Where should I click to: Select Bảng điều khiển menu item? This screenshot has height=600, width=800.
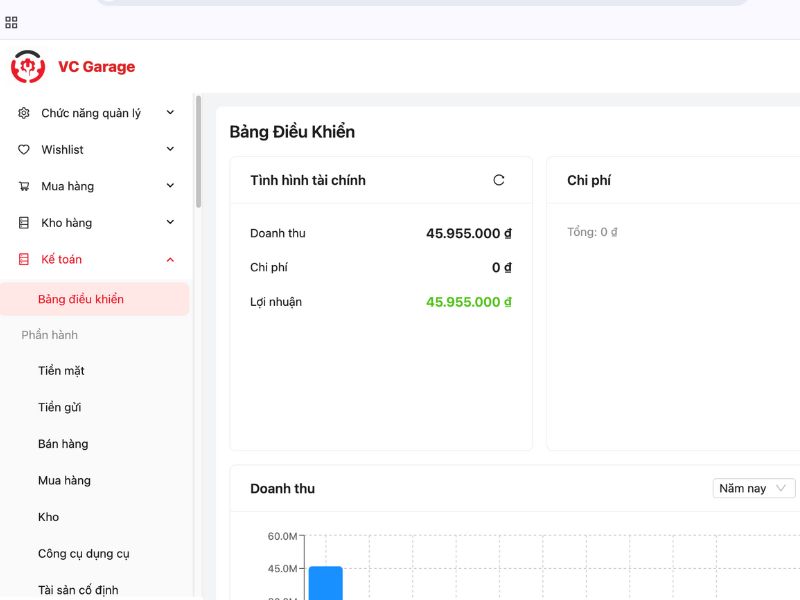[81, 299]
